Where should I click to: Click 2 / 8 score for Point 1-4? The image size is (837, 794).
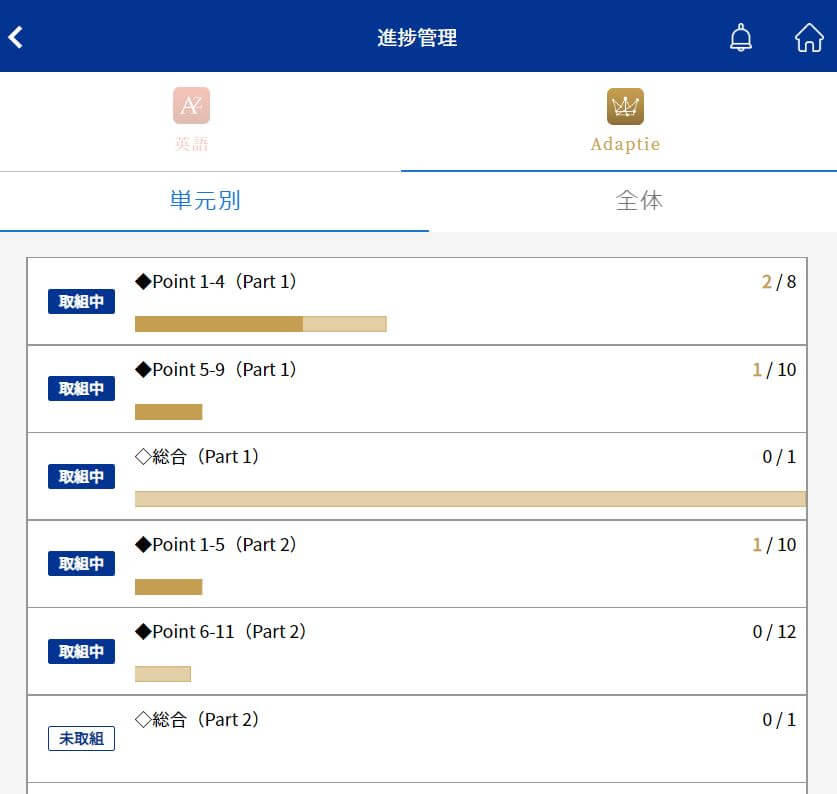[779, 281]
